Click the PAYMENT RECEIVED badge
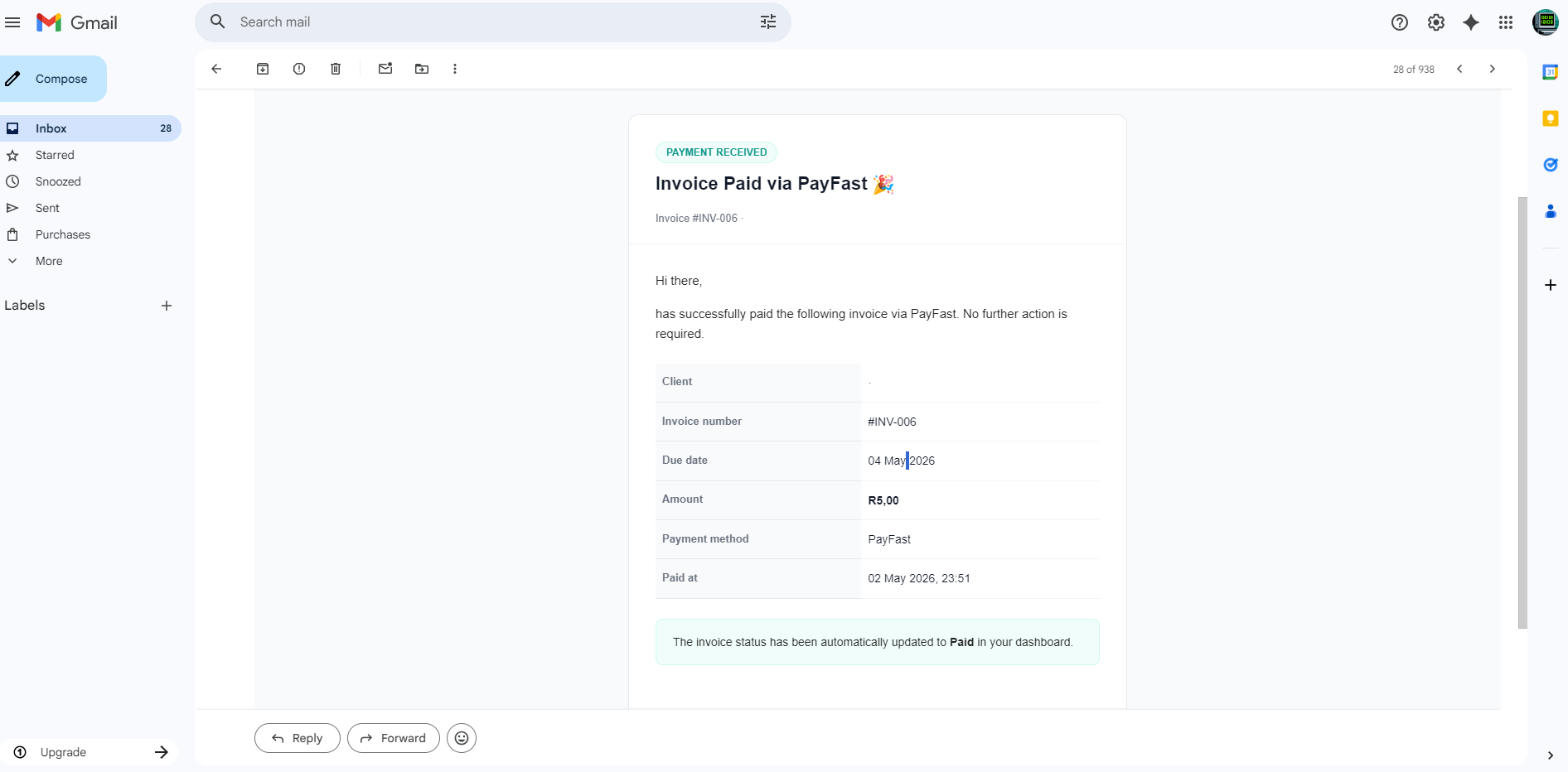 click(x=716, y=152)
